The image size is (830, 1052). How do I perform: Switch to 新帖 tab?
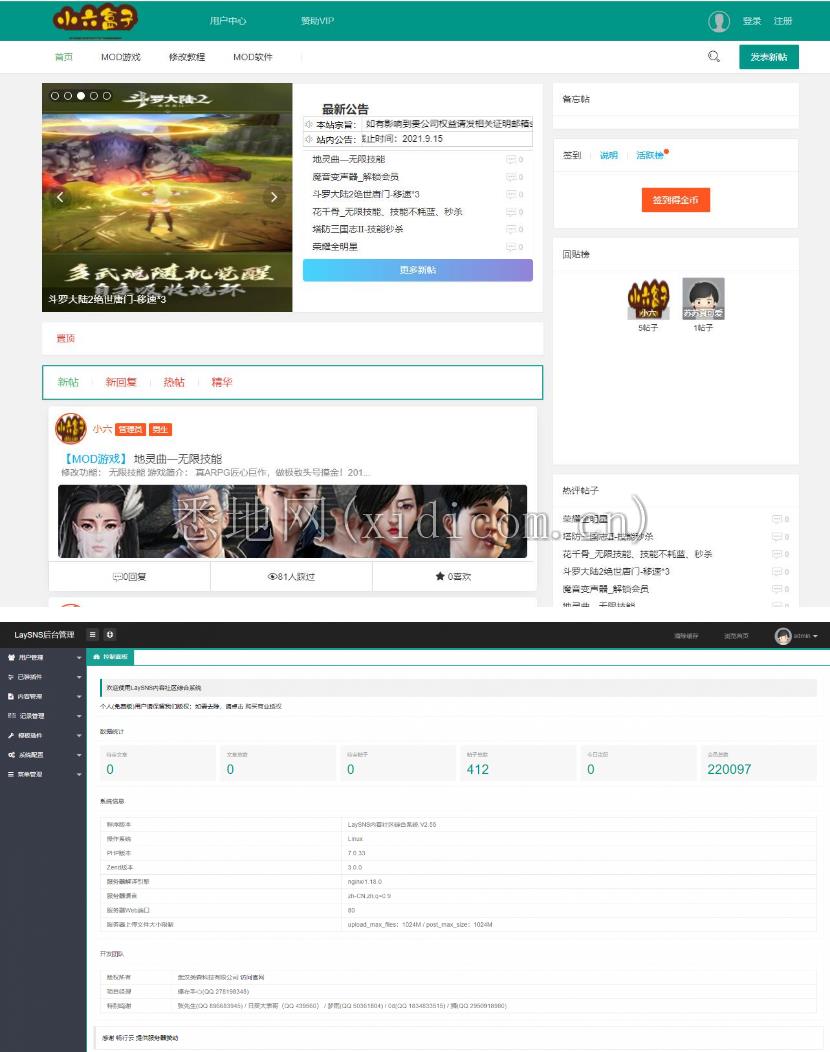(68, 382)
